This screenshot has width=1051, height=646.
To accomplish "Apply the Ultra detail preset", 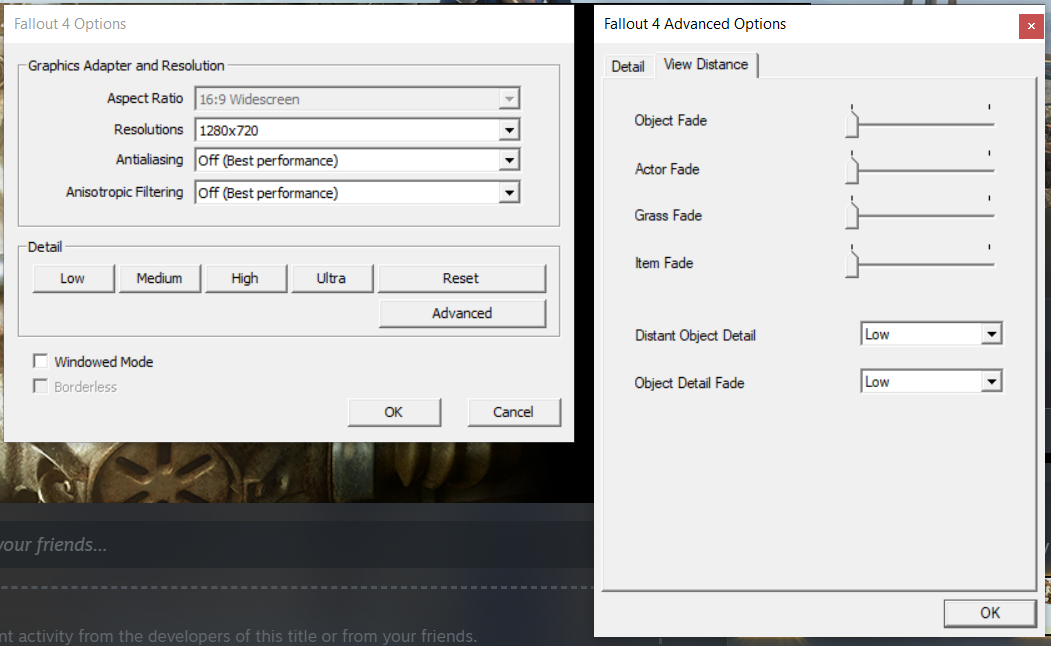I will tap(332, 278).
